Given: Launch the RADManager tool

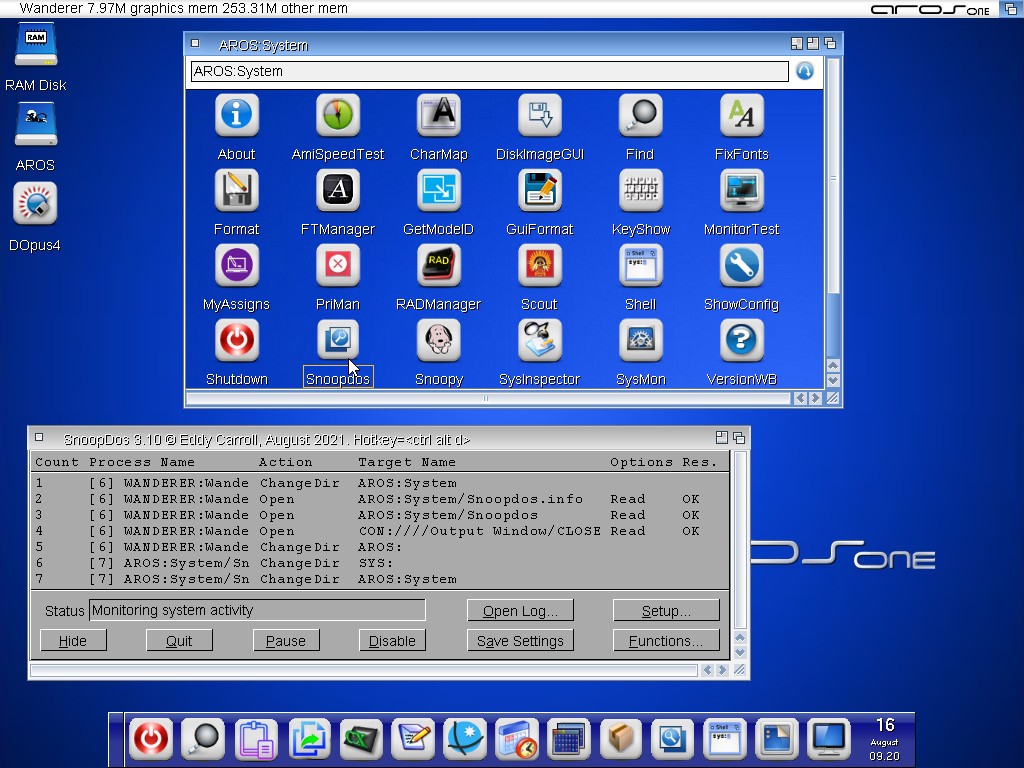Looking at the screenshot, I should 438,267.
